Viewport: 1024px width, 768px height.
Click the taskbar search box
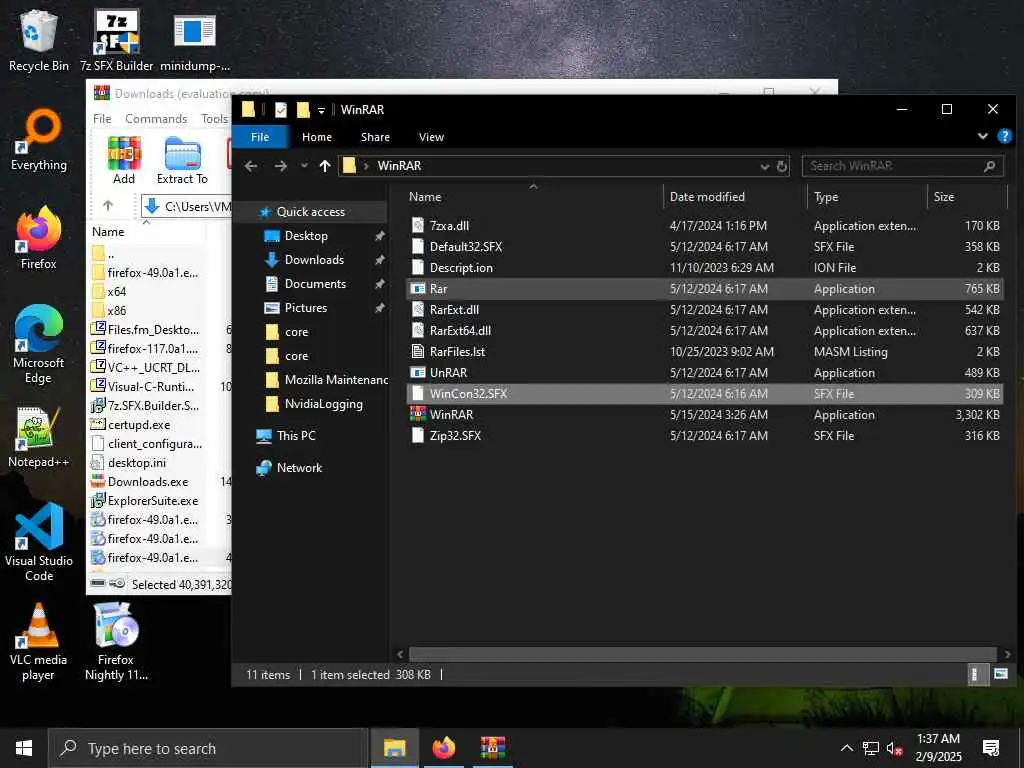pos(208,748)
